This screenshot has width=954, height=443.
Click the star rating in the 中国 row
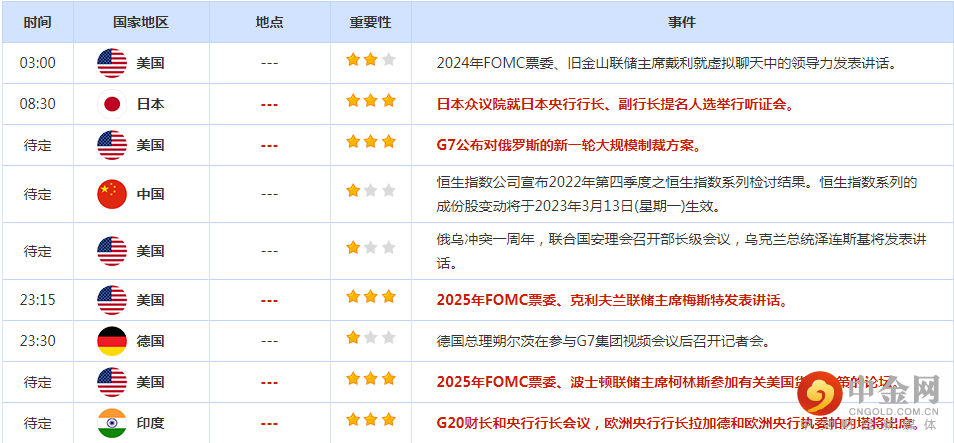(x=370, y=192)
